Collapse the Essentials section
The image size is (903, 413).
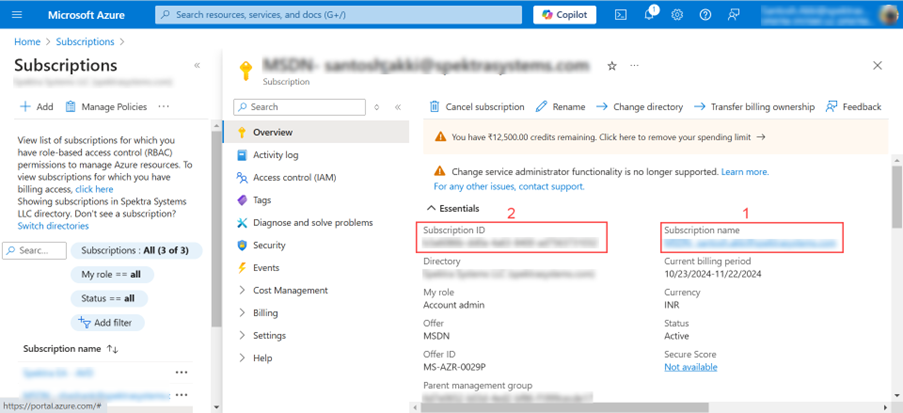pyautogui.click(x=453, y=209)
